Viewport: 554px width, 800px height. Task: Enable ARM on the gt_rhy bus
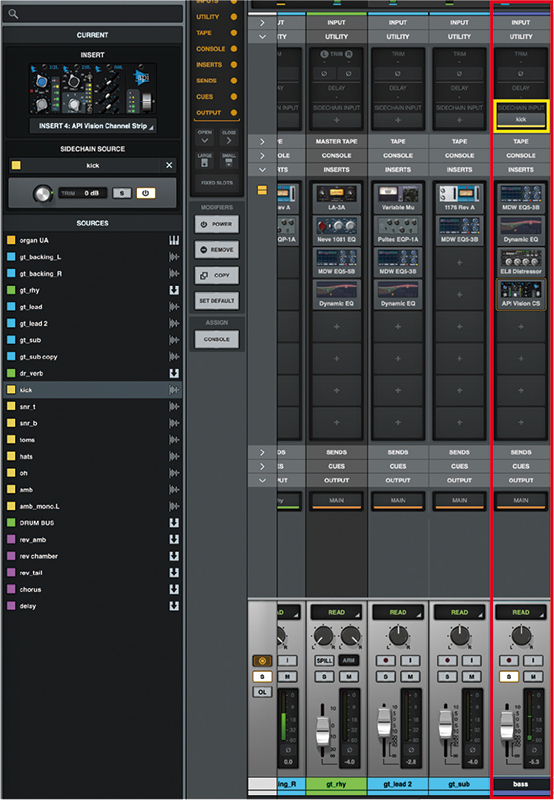coord(349,660)
